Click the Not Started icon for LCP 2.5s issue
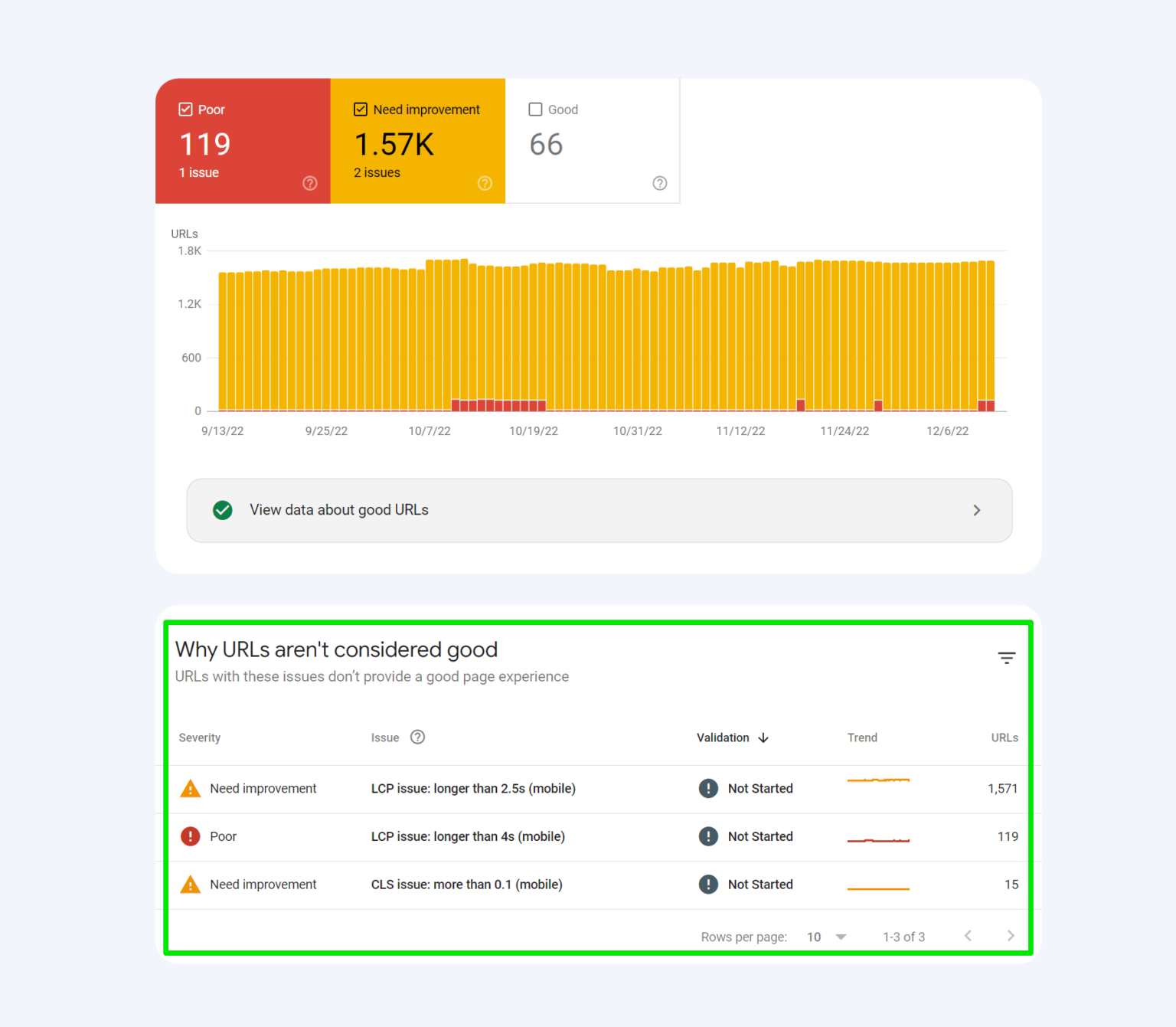Viewport: 1176px width, 1027px height. [x=708, y=788]
